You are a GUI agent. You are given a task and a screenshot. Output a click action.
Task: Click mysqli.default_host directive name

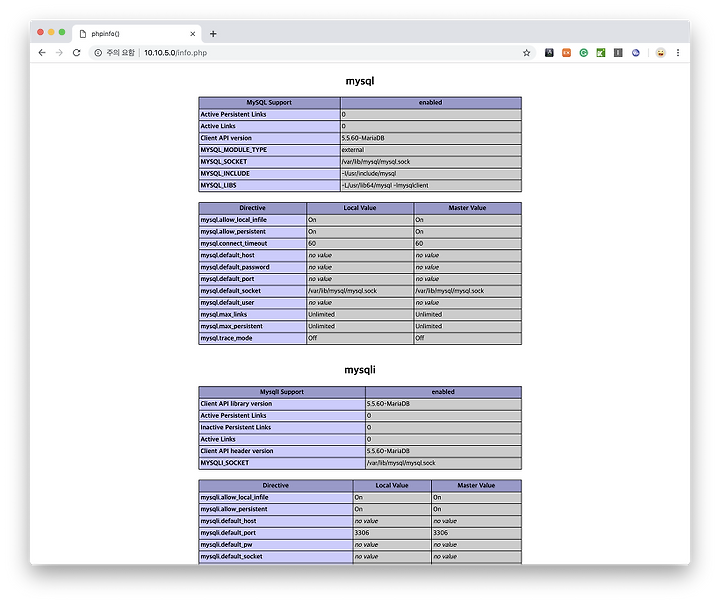pyautogui.click(x=228, y=521)
